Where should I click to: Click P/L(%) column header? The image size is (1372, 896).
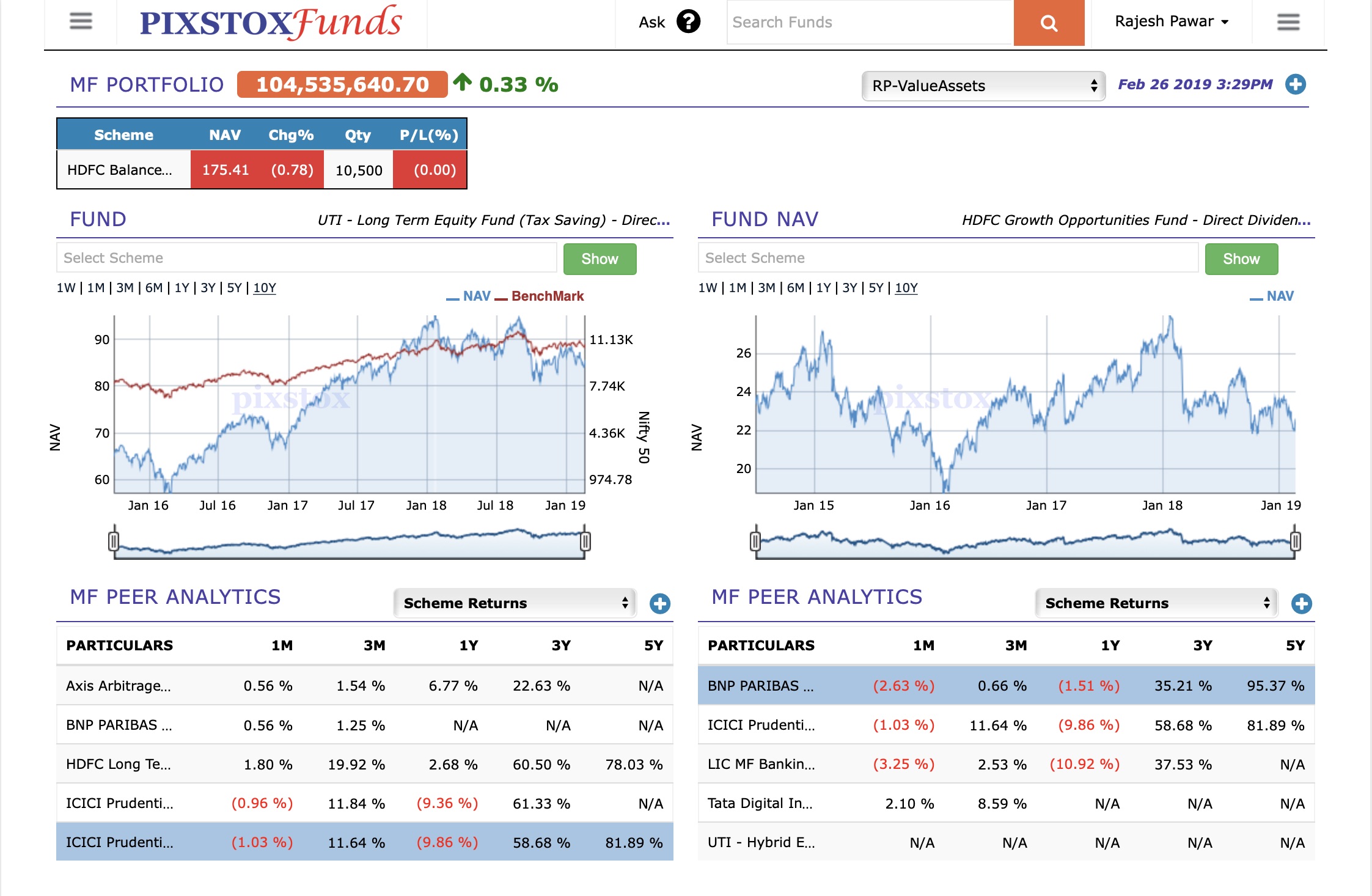(429, 135)
